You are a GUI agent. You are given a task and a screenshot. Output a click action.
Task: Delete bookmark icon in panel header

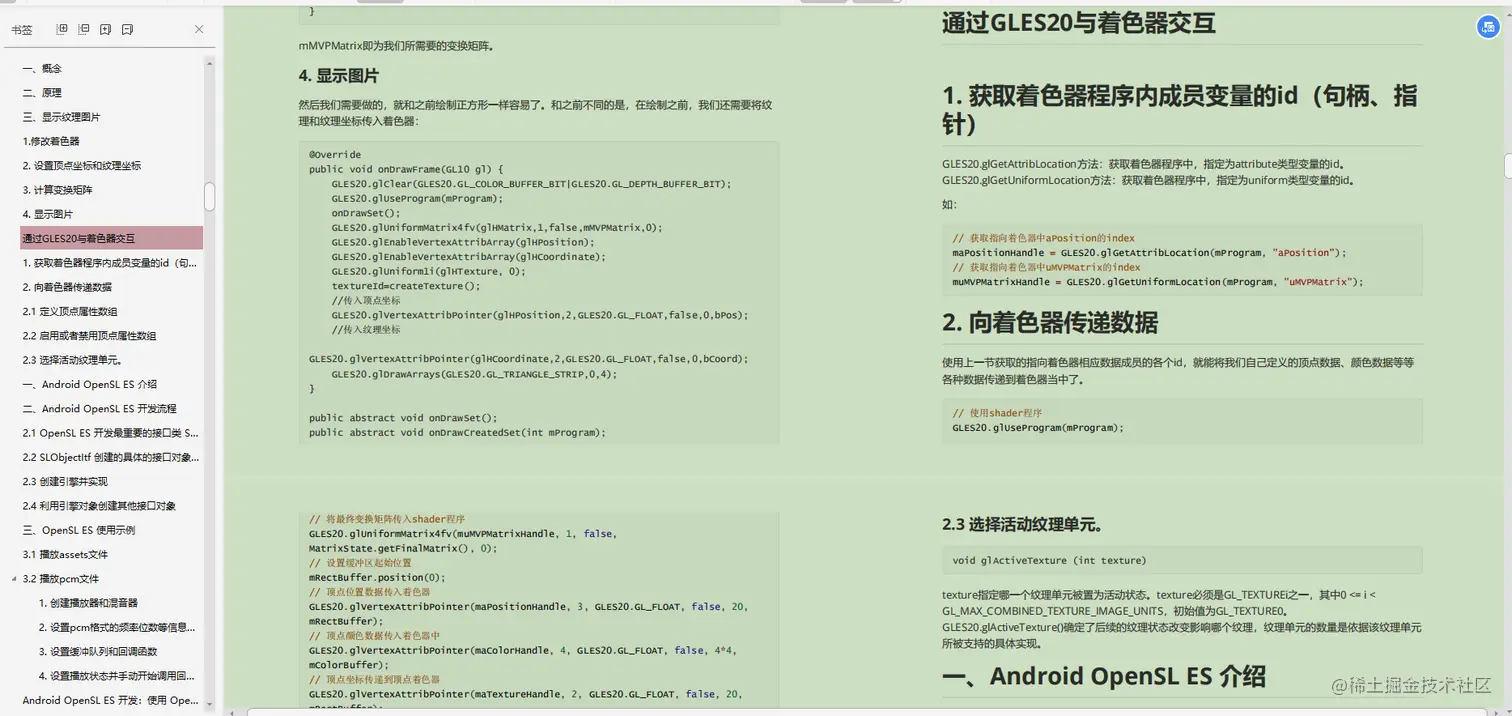point(128,30)
